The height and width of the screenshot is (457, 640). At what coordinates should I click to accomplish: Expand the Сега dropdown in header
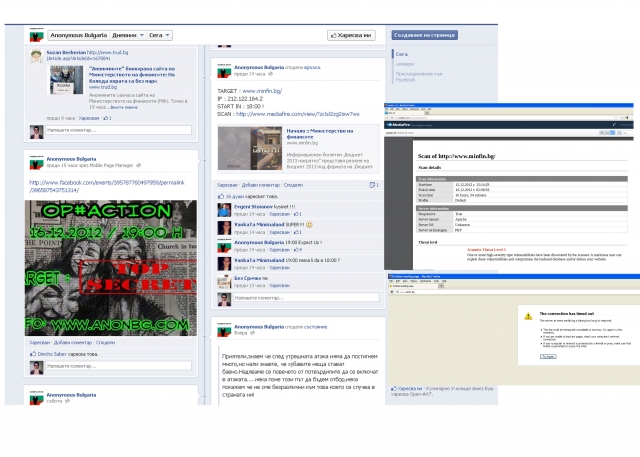pos(159,35)
